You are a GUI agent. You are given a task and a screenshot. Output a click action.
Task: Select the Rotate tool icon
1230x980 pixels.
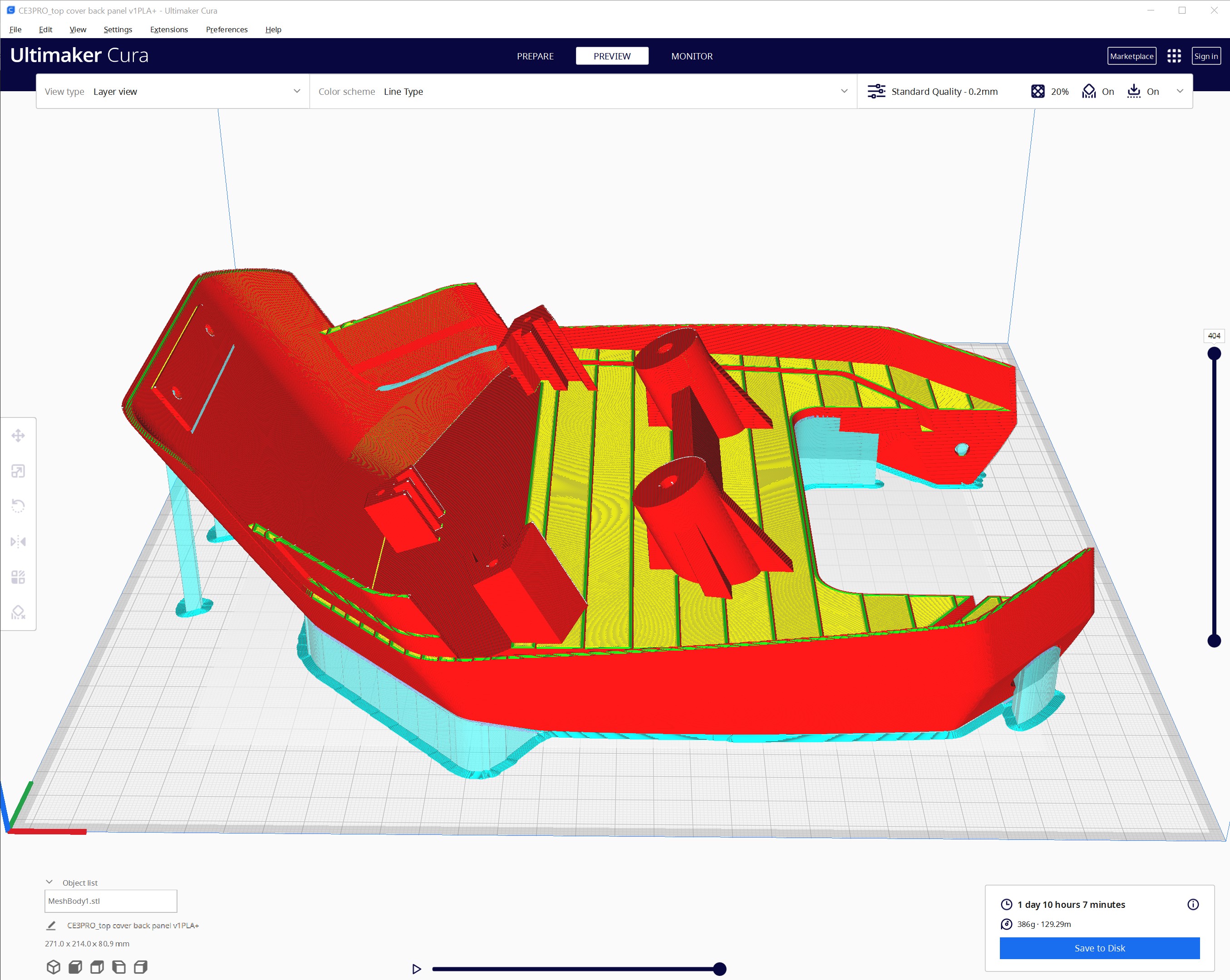click(18, 506)
